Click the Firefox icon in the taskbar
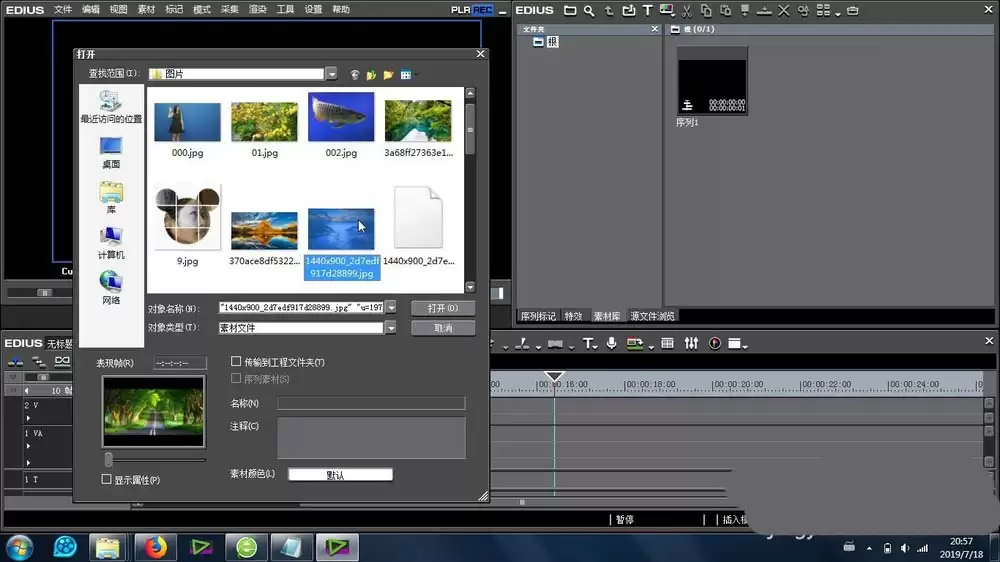The height and width of the screenshot is (562, 1000). (x=156, y=547)
